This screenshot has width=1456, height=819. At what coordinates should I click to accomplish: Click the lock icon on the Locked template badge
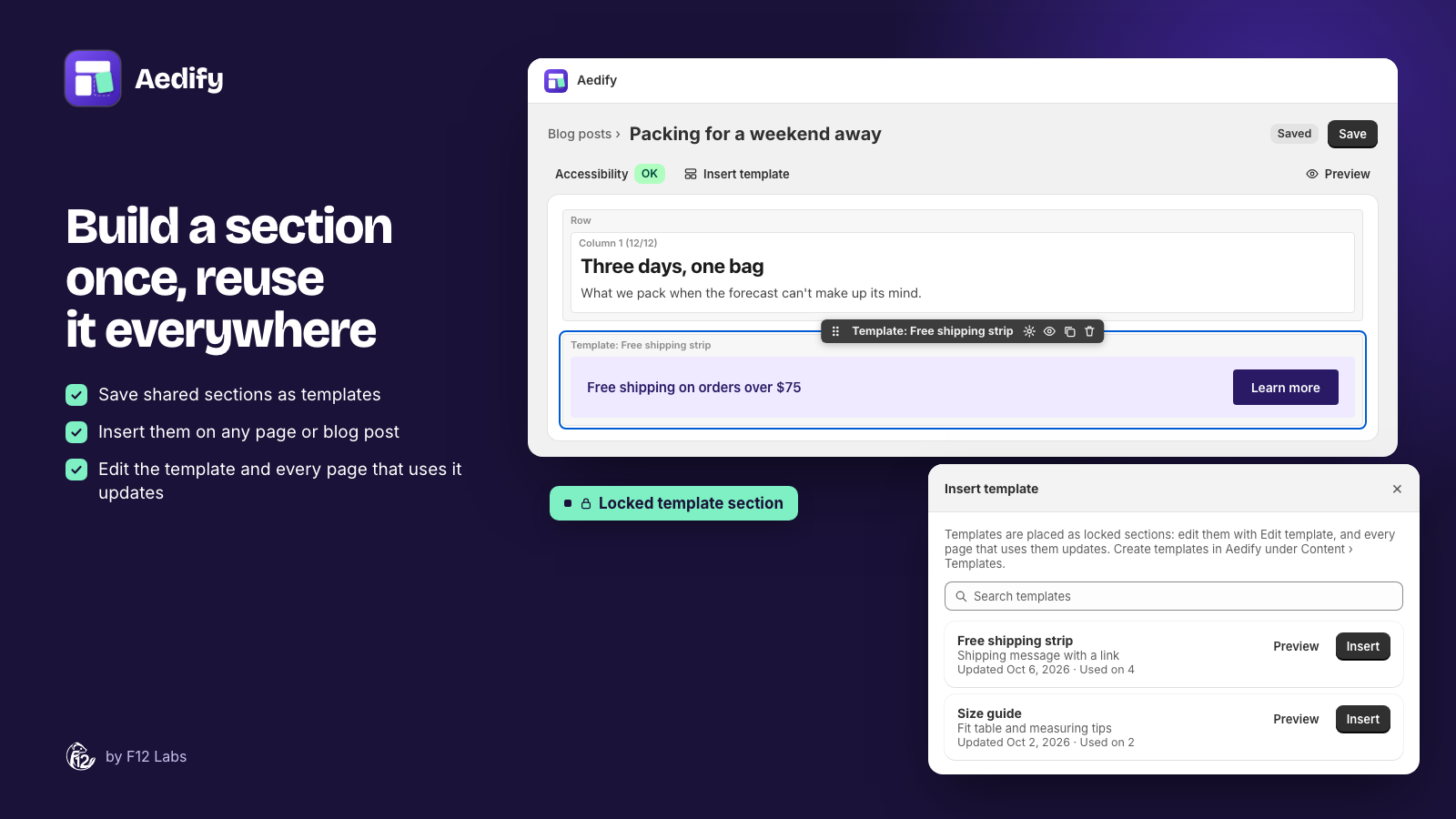[x=586, y=503]
